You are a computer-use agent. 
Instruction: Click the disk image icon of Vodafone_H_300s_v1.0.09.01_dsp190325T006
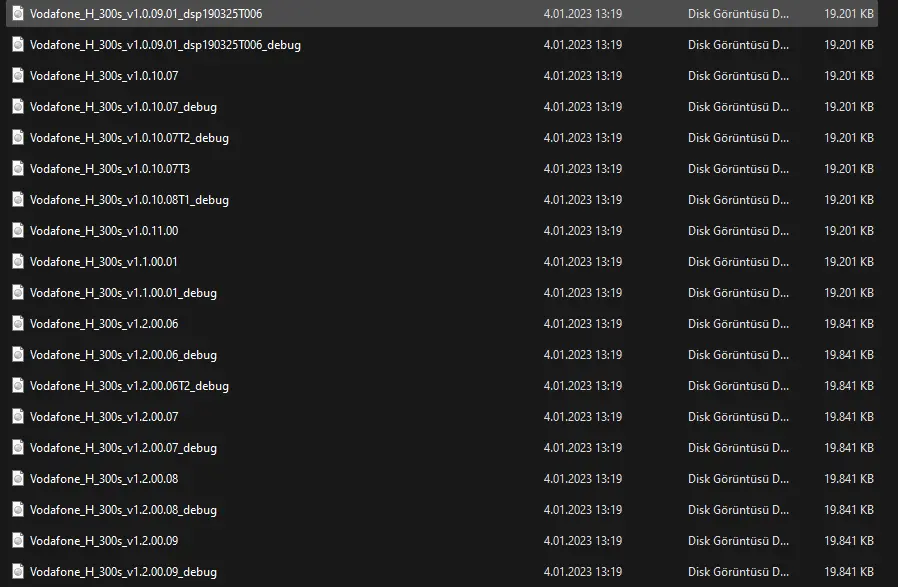coord(18,13)
